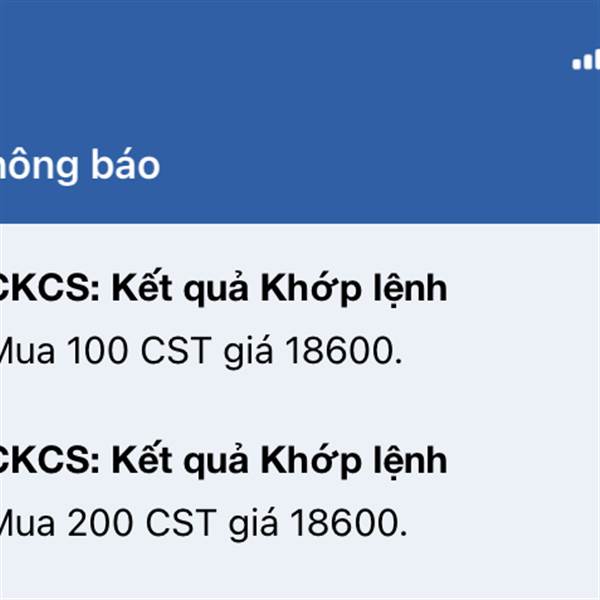Click the word Khớp lệnh in second title
The height and width of the screenshot is (600, 600).
(354, 461)
